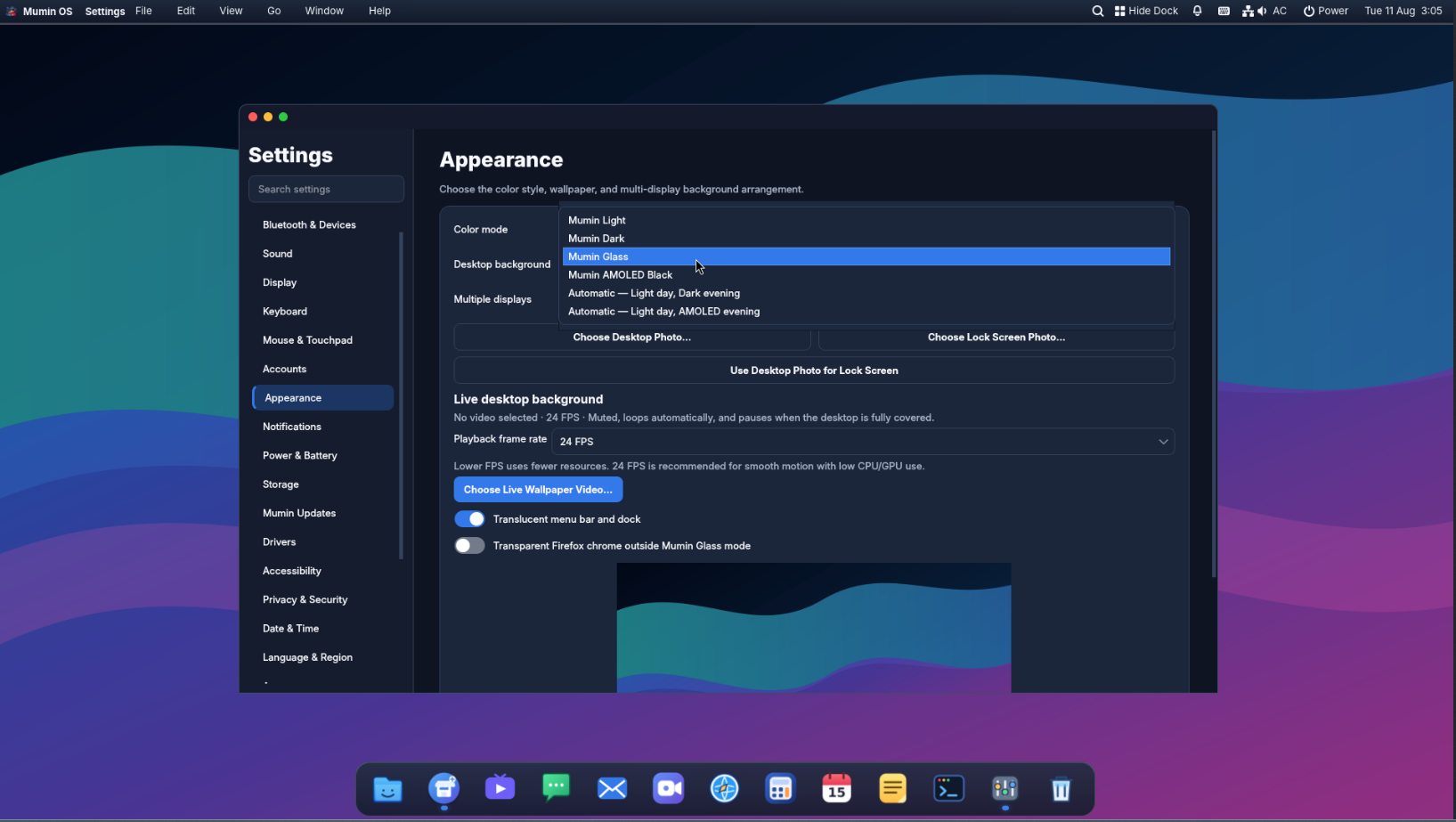This screenshot has width=1456, height=822.
Task: Disable Translucent menu bar and dock toggle
Action: click(x=469, y=519)
